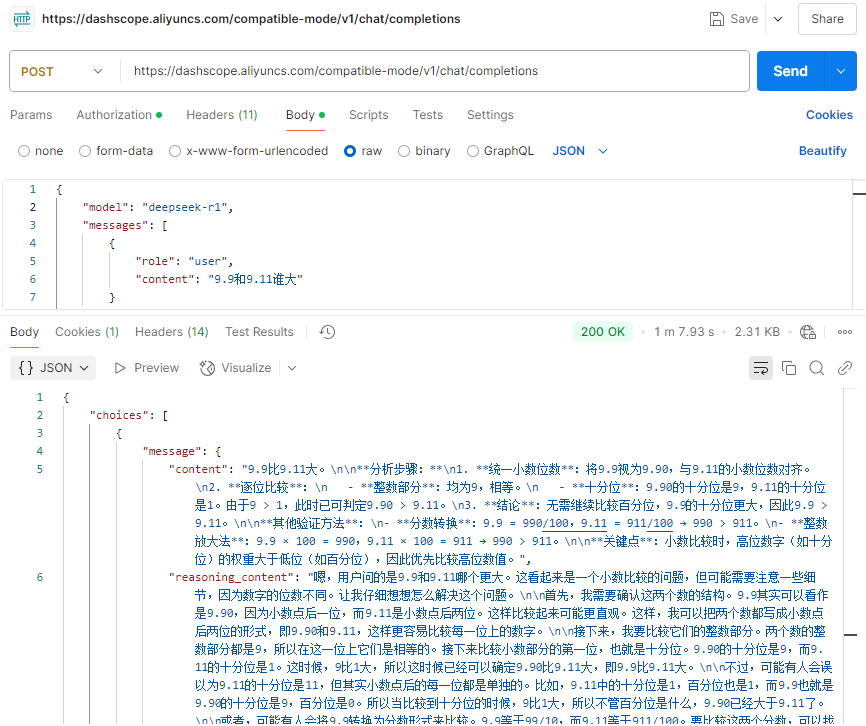Toggle line wrap in response viewer

click(761, 368)
